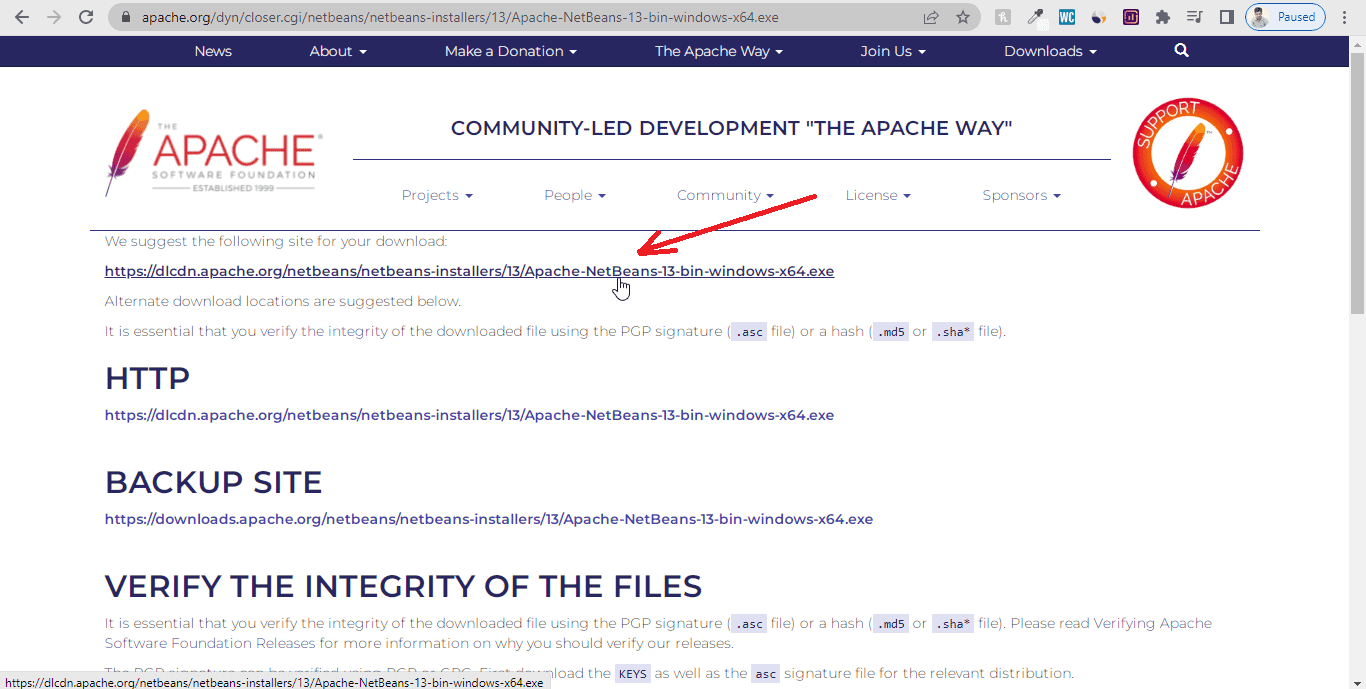Click the page vertical scrollbar thumb

[x=1357, y=182]
